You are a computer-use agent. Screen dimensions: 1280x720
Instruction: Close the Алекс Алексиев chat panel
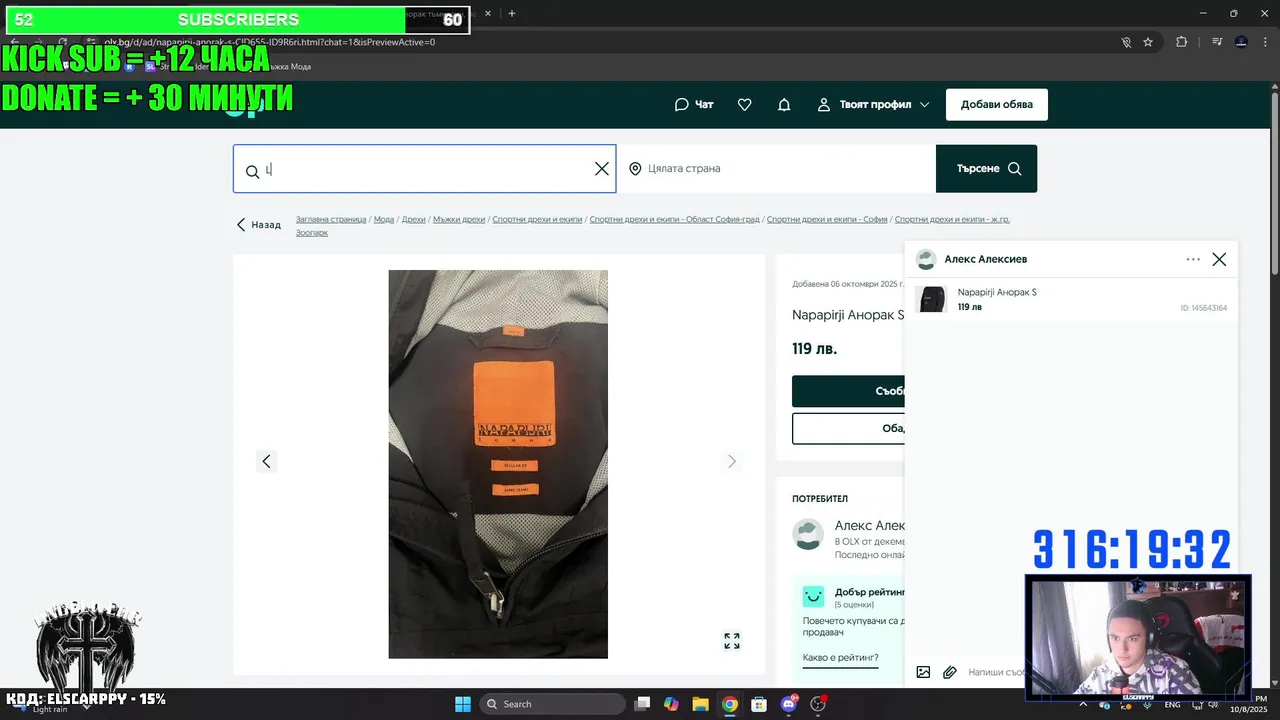pos(1219,259)
